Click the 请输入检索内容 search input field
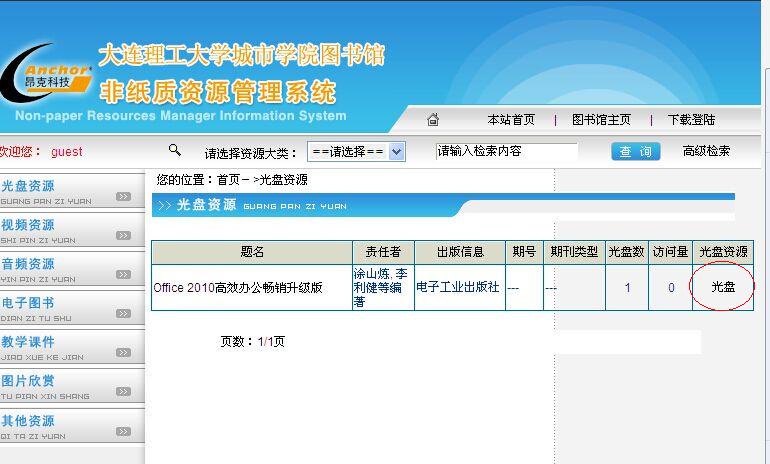Screen dimensions: 770x464 coord(507,151)
